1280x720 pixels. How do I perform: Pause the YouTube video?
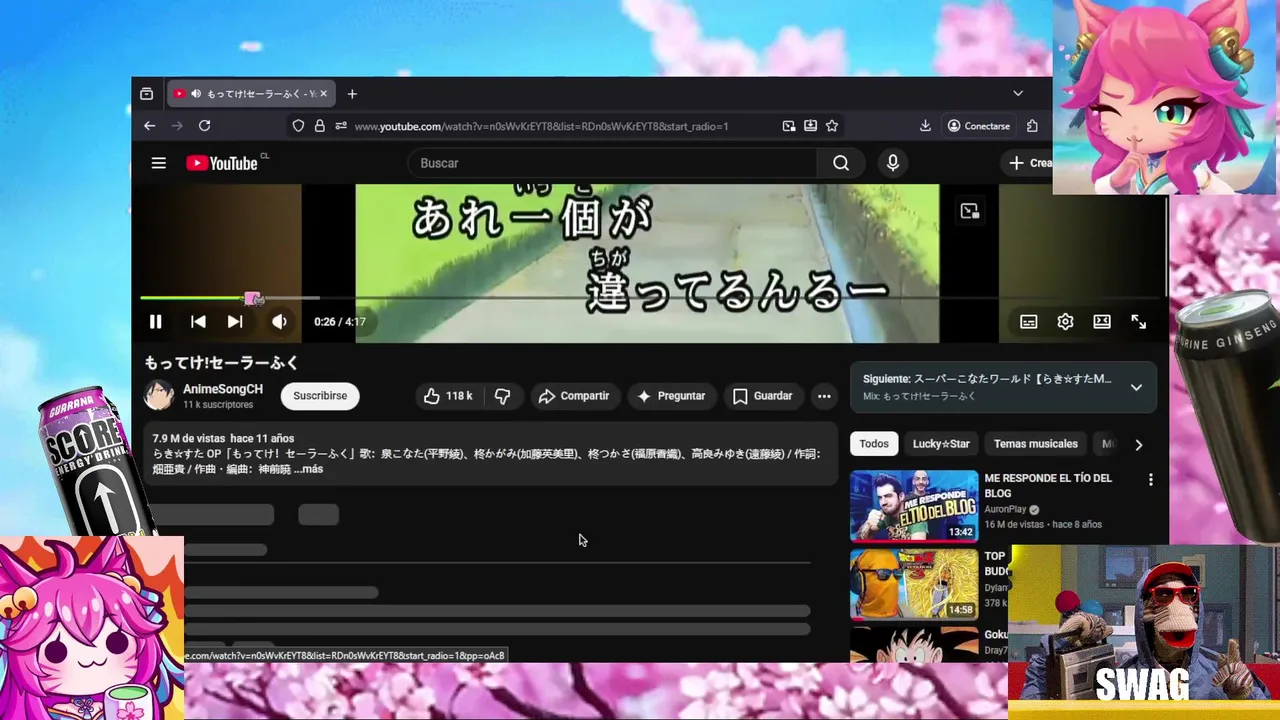point(155,322)
